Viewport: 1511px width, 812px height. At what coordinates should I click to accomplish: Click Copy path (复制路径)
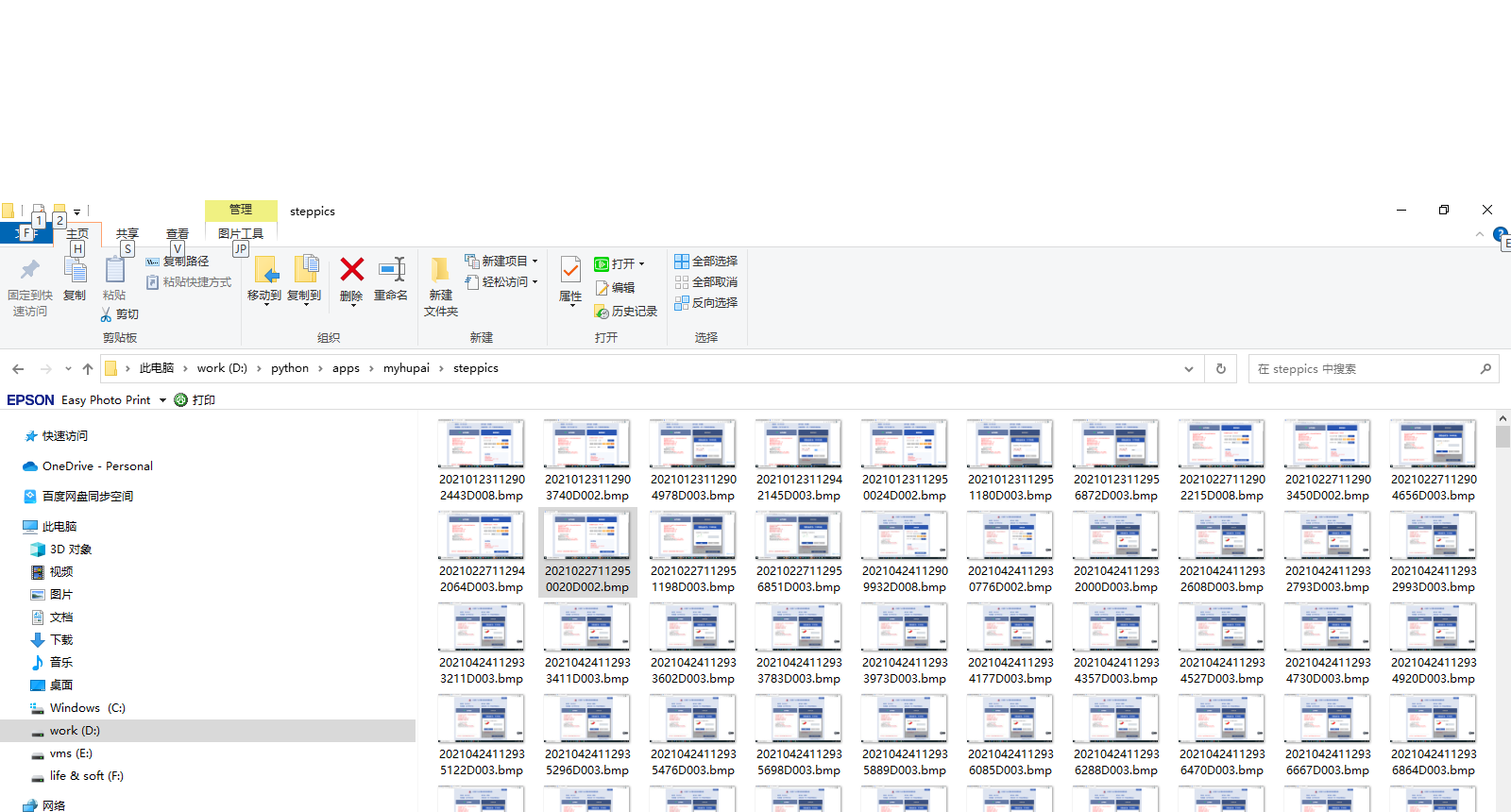pos(178,262)
